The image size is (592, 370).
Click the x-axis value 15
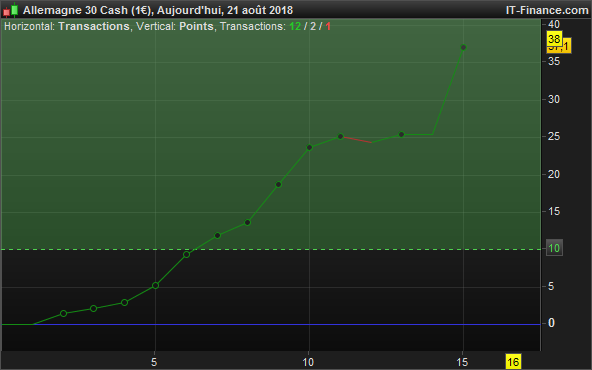pos(462,362)
